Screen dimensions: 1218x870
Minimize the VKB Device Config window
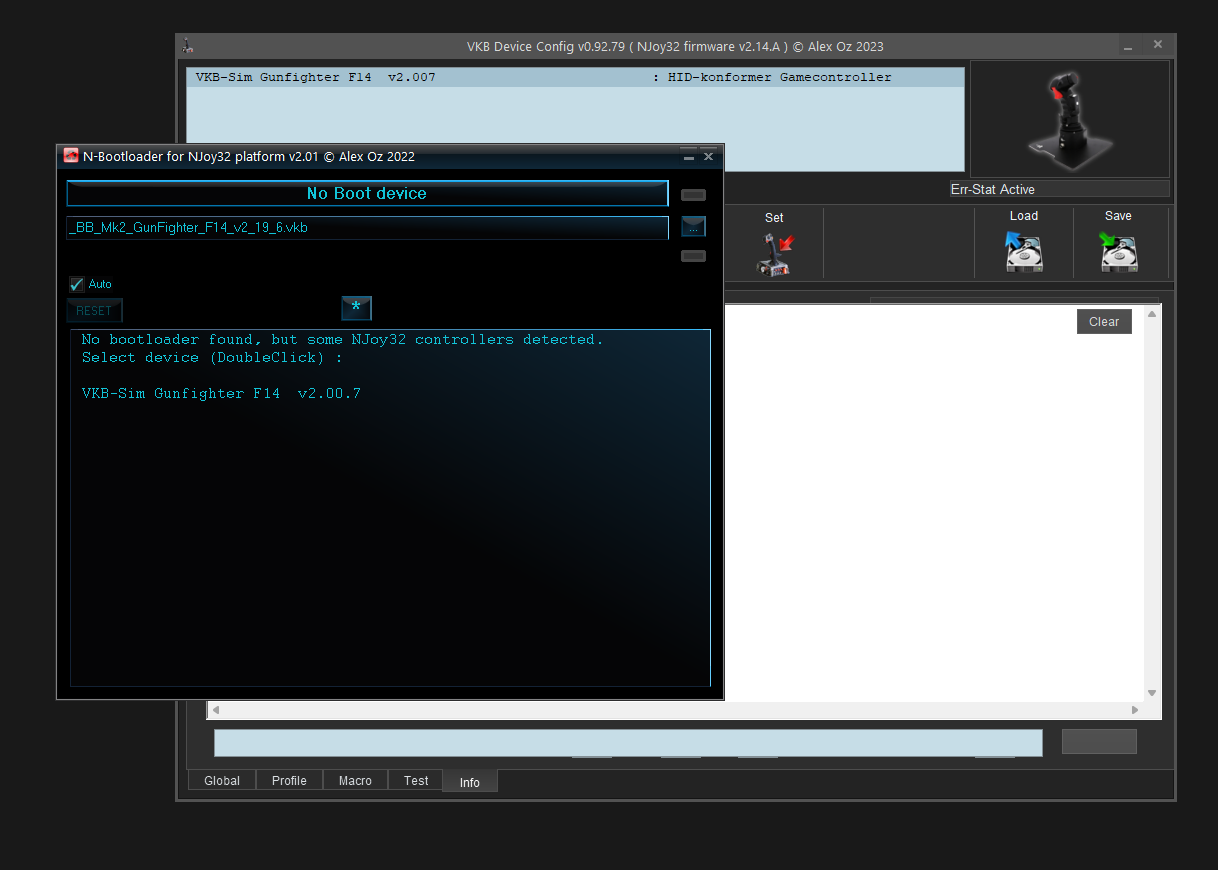[1128, 46]
